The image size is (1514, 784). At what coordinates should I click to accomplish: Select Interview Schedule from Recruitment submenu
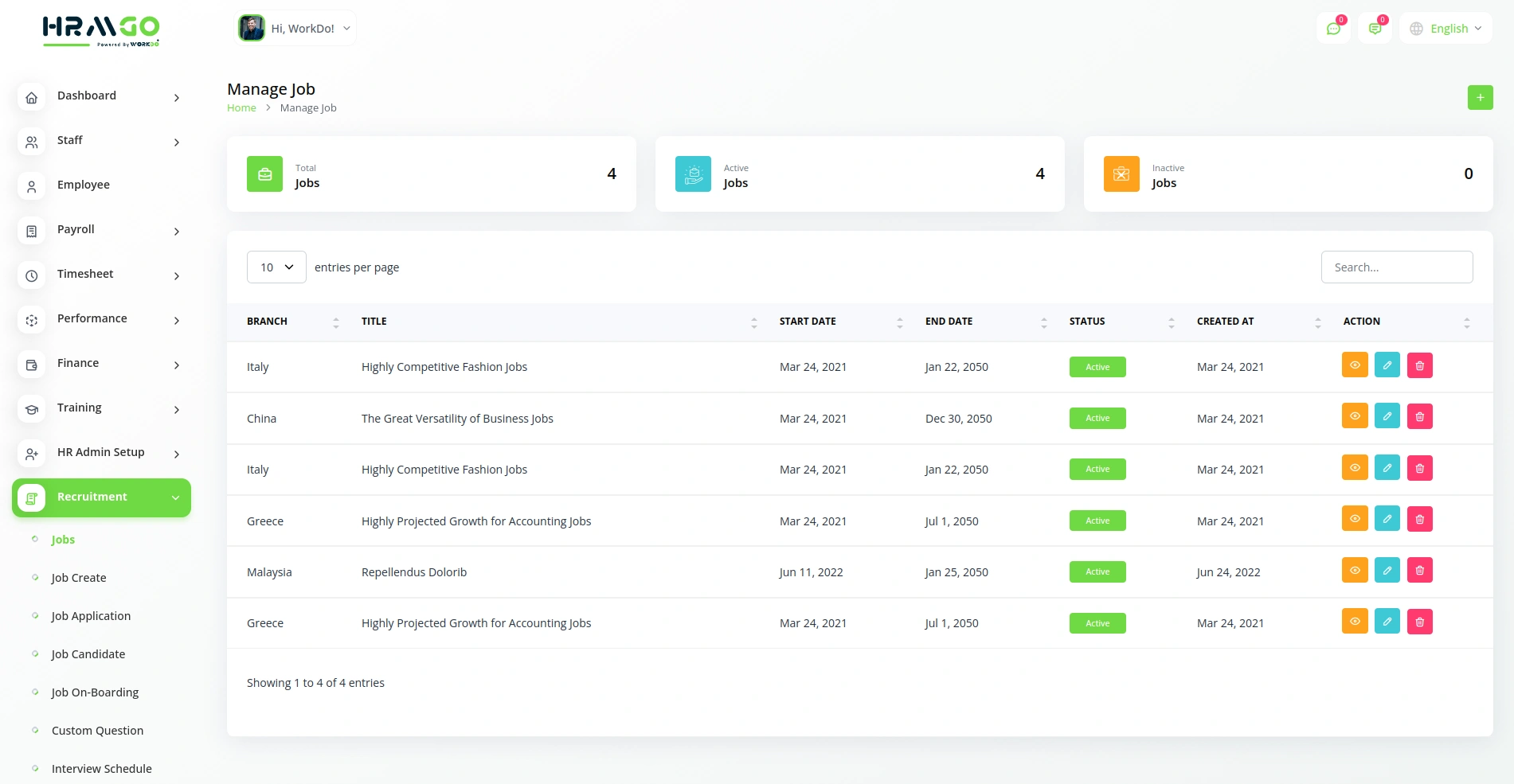click(x=101, y=769)
